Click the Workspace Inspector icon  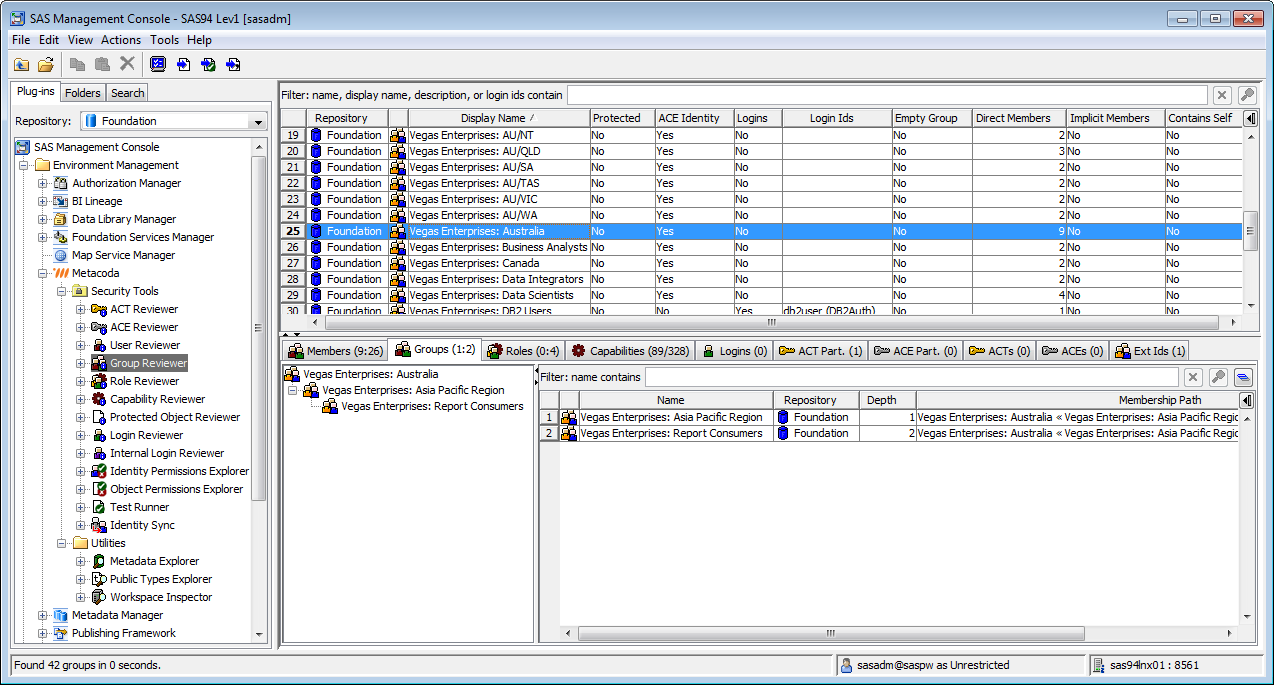tap(99, 597)
